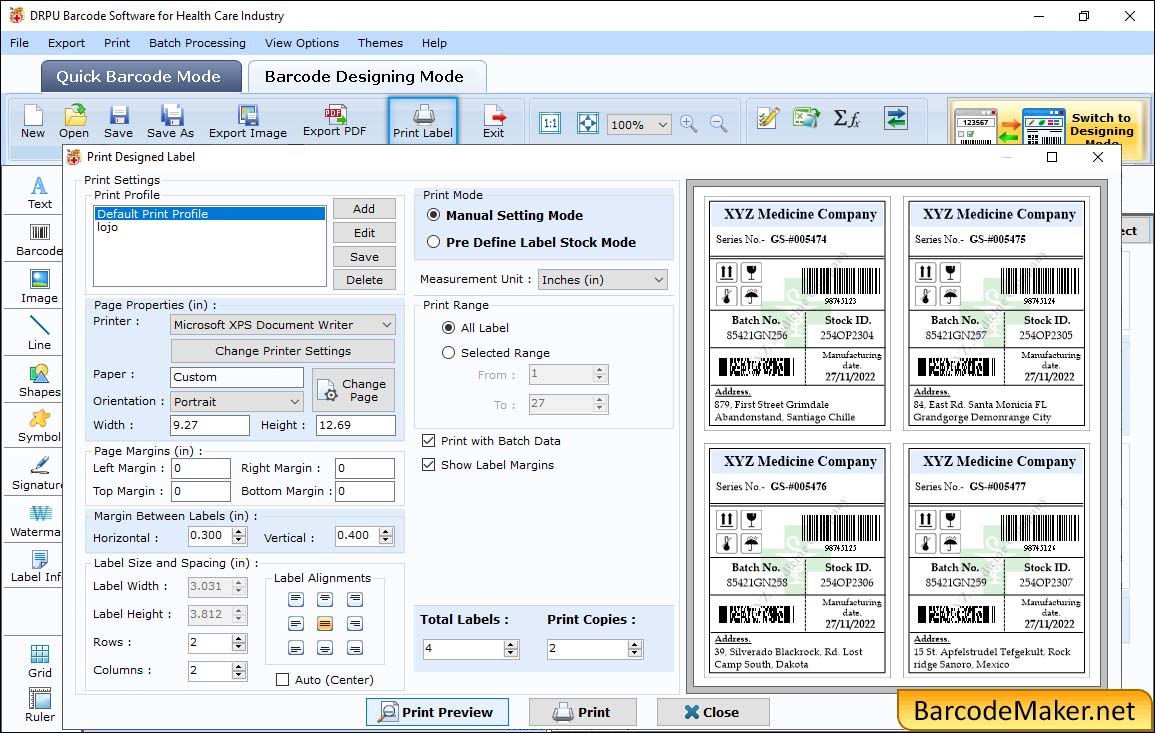1155x733 pixels.
Task: Select the Barcode tool in sidebar
Action: [40, 240]
